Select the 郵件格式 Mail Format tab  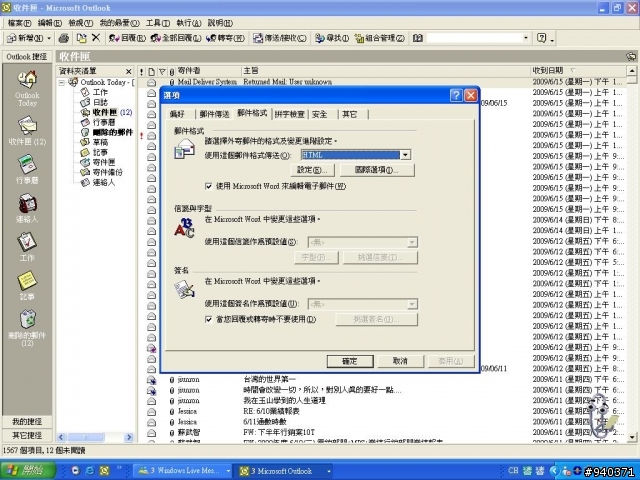click(252, 113)
